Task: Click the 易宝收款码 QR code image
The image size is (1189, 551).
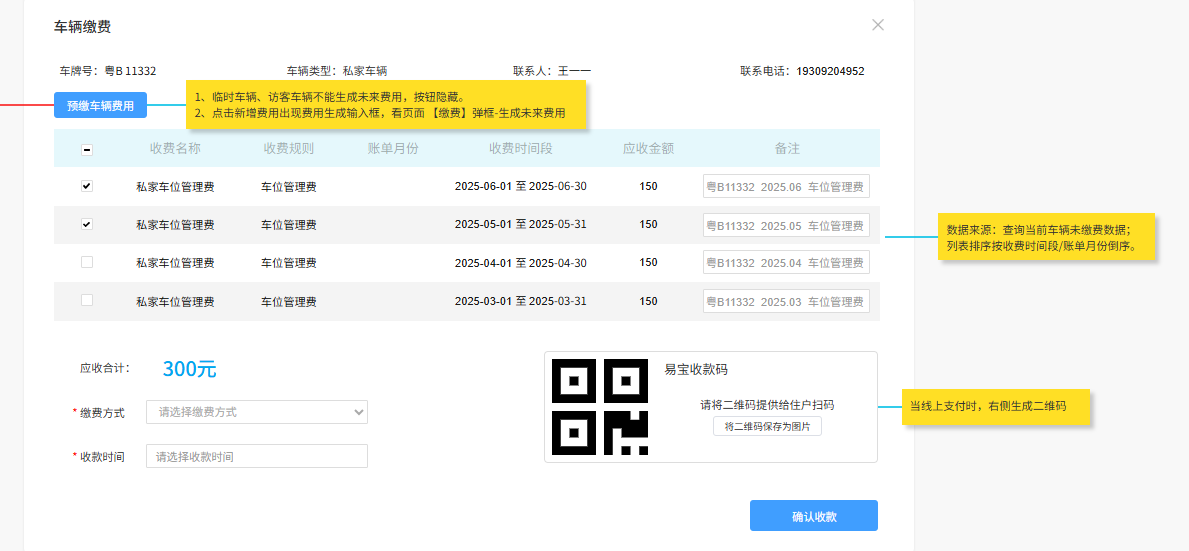Action: [x=600, y=406]
